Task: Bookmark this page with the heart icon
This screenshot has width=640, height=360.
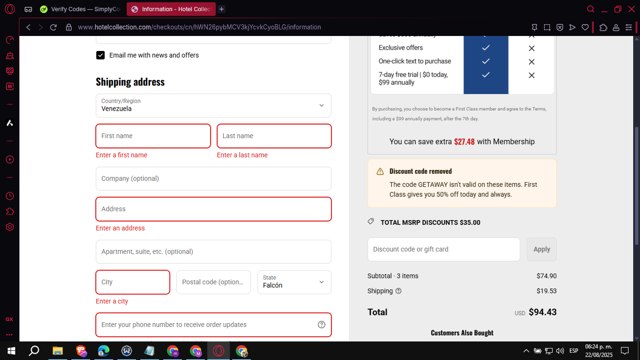Action: tap(585, 27)
